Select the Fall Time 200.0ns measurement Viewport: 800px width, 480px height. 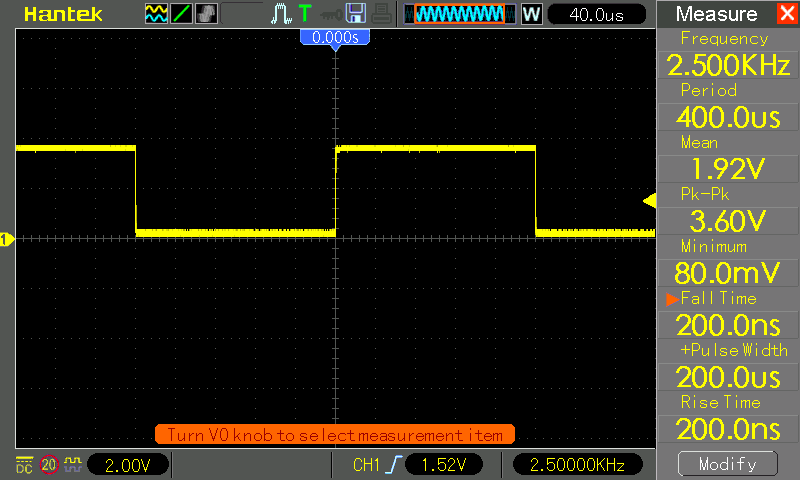(728, 314)
